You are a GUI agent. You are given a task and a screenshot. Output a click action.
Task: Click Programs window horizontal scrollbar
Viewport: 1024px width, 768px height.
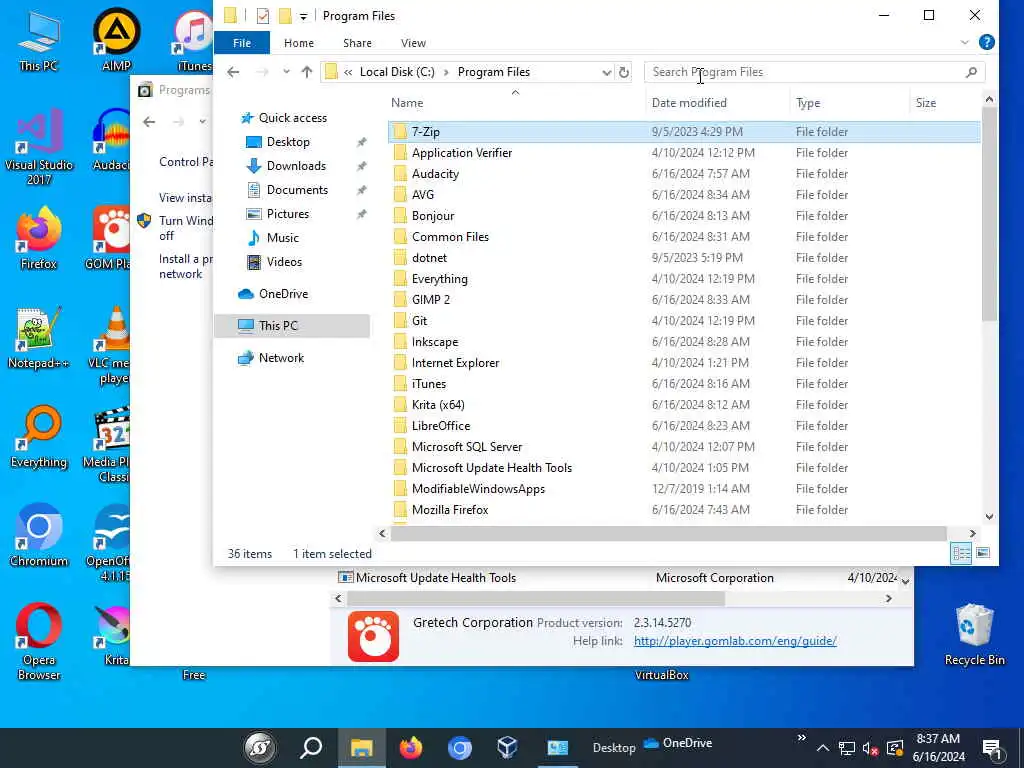536,598
